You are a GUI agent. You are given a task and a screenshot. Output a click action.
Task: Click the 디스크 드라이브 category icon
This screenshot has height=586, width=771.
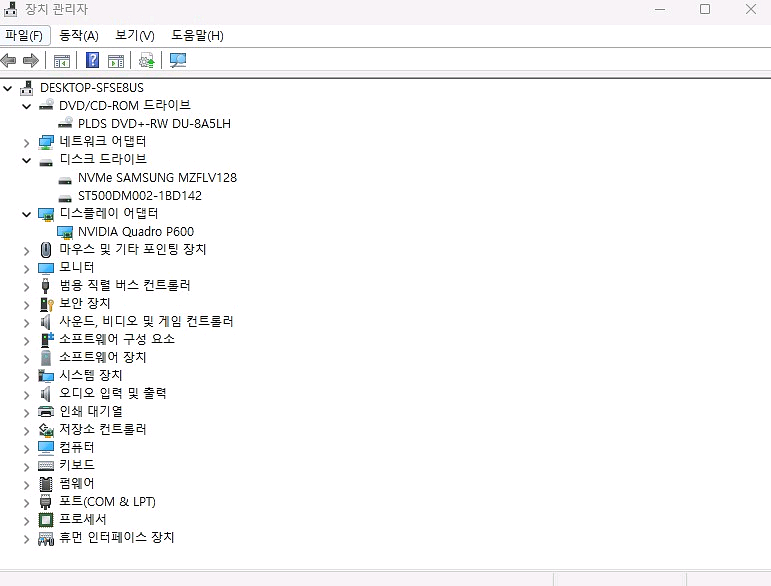(x=46, y=162)
